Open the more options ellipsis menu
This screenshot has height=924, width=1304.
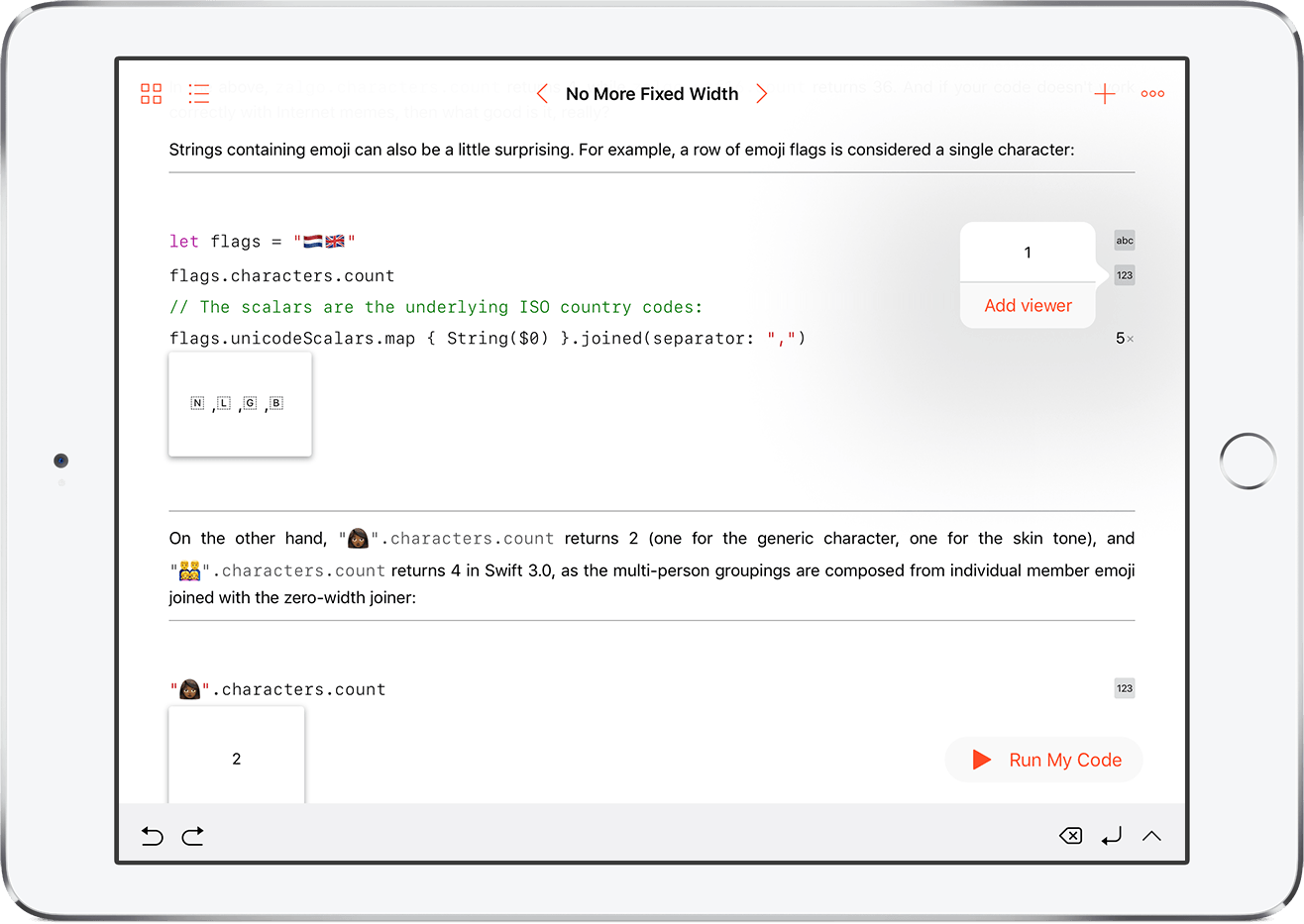(x=1152, y=94)
